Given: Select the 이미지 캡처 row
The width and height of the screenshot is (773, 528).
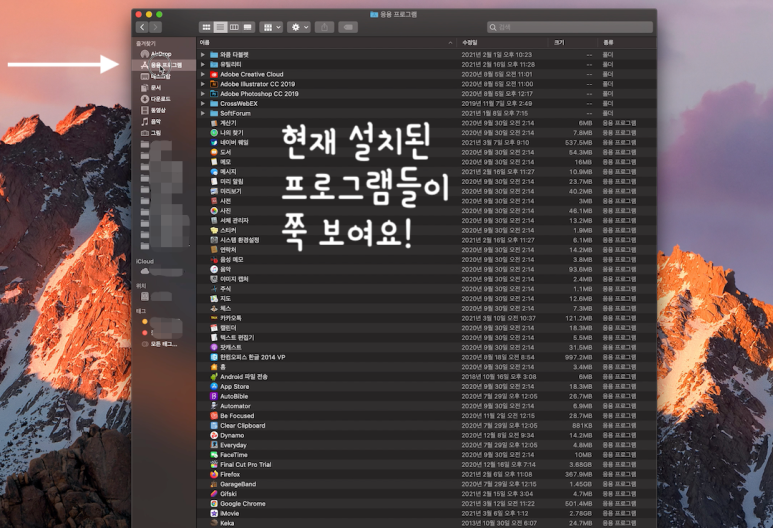Looking at the screenshot, I should pos(426,279).
